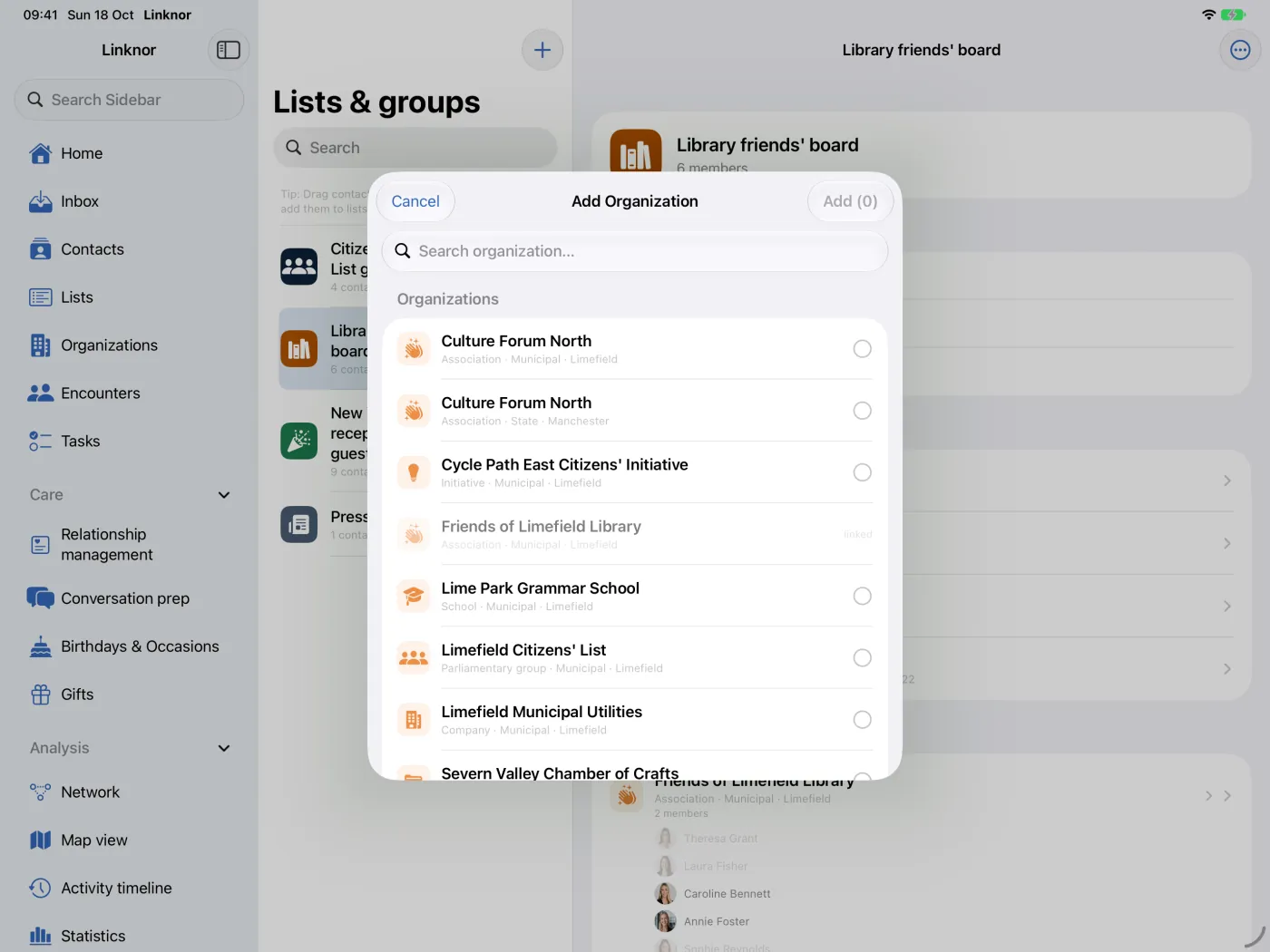Screen dimensions: 1270x952
Task: Click Annie Foster member name
Action: tap(717, 921)
